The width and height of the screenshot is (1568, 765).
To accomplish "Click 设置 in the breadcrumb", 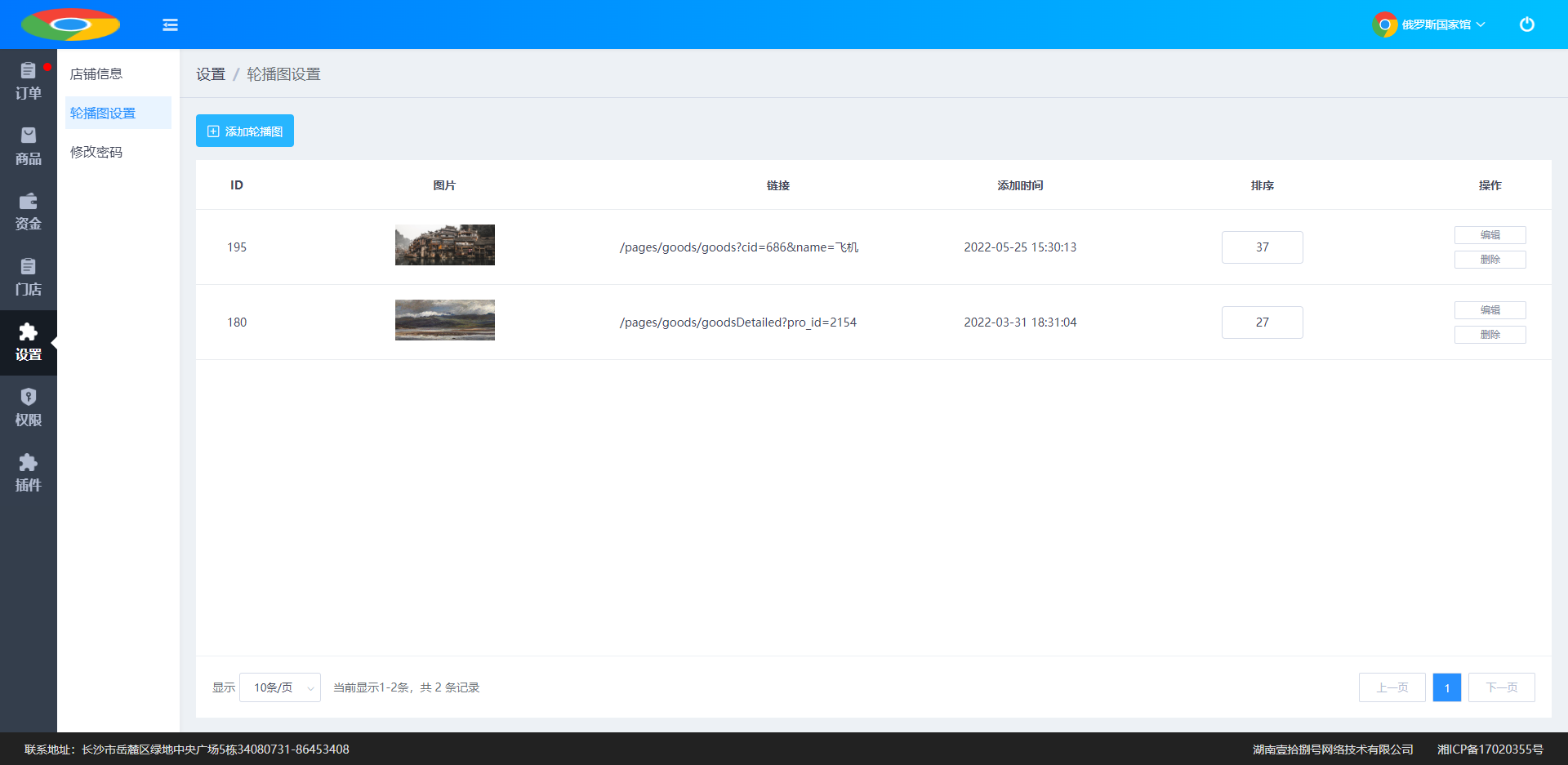I will 211,74.
